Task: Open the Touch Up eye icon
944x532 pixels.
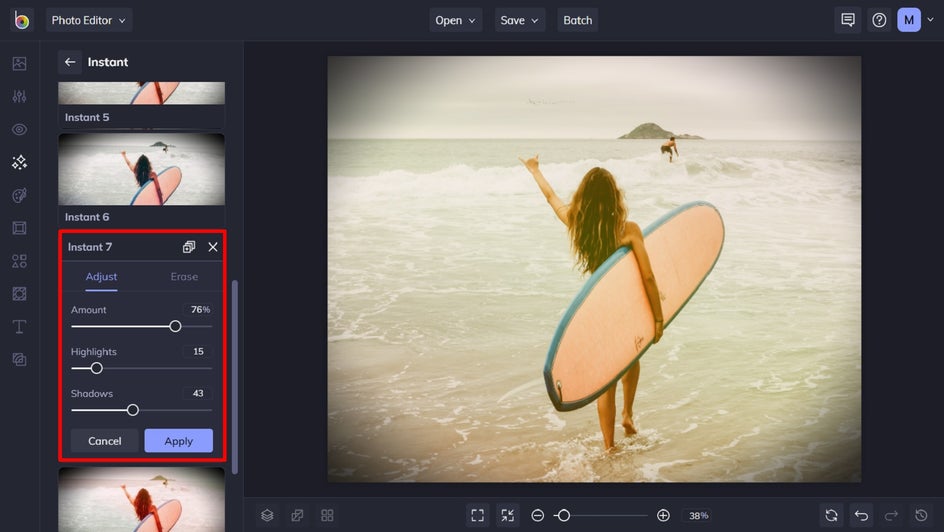Action: tap(19, 129)
